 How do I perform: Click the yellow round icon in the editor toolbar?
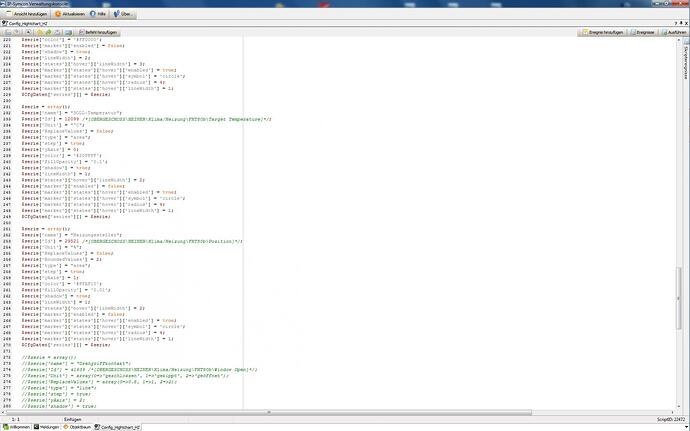point(40,33)
